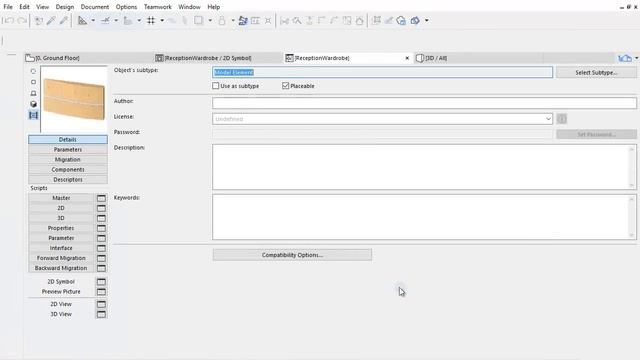Open the File menu
This screenshot has width=640, height=360.
8,7
